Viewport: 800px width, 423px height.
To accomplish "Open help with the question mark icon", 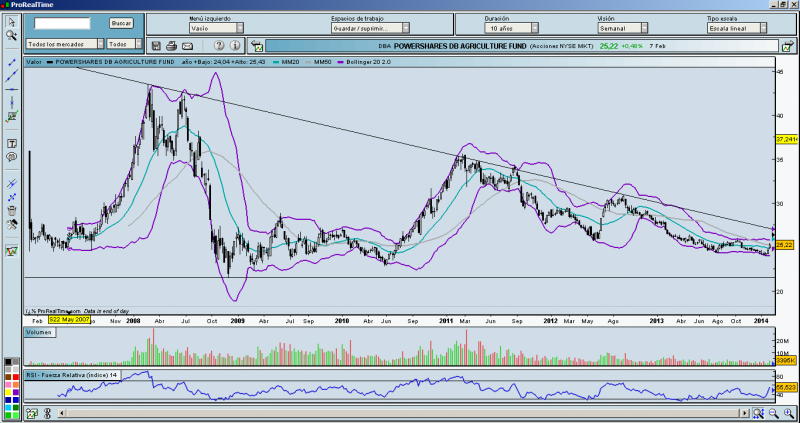I will coord(219,45).
